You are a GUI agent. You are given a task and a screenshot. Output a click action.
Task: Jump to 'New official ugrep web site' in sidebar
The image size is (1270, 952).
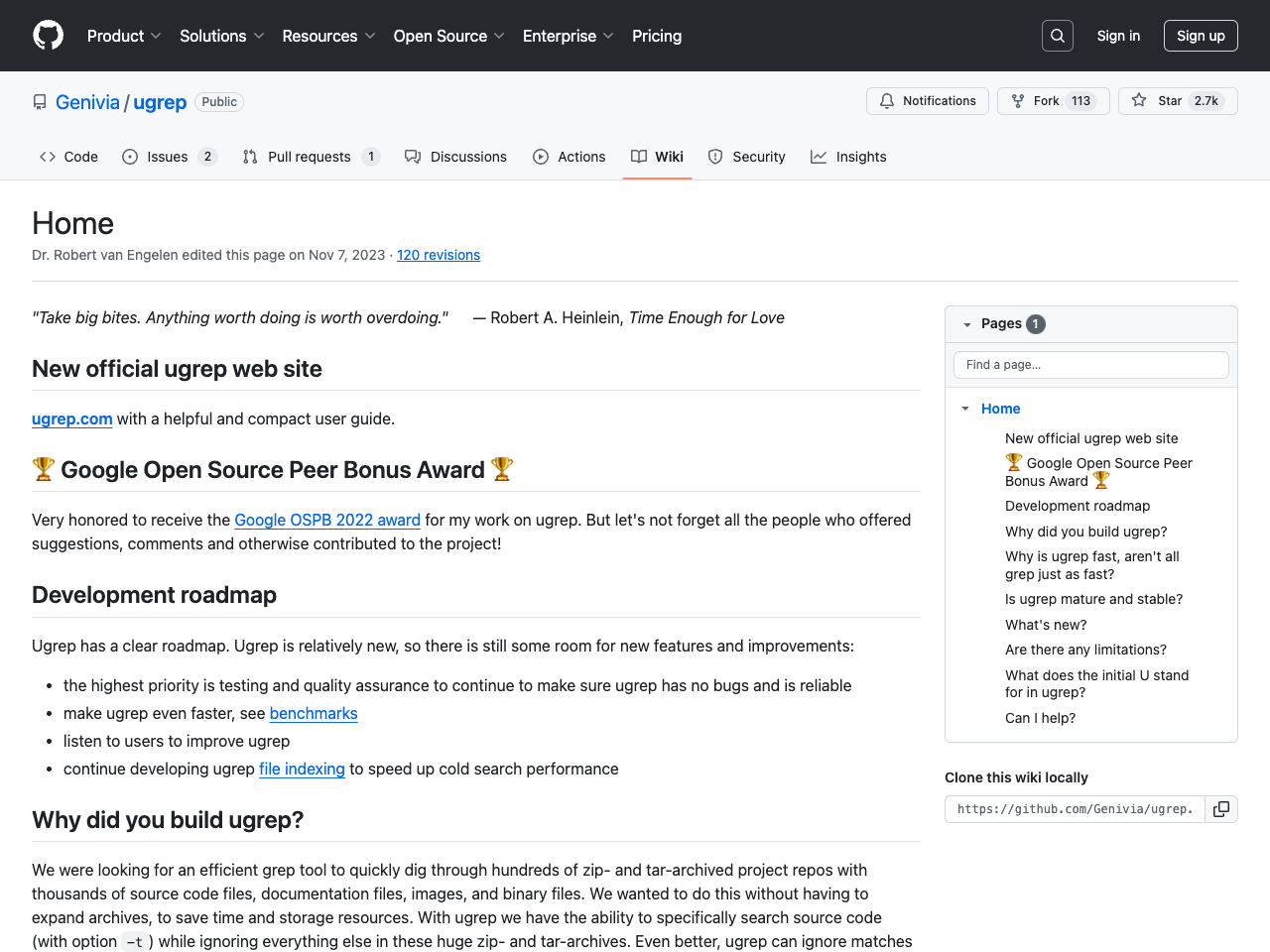[x=1091, y=438]
